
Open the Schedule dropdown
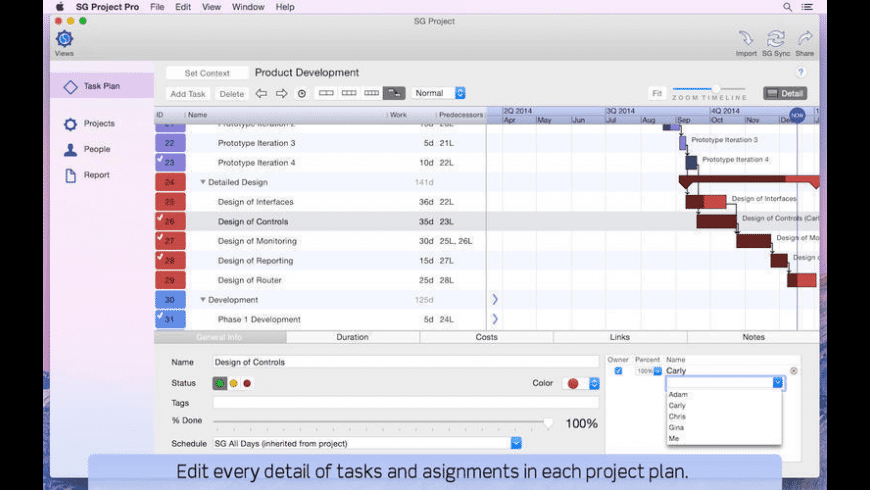point(516,443)
